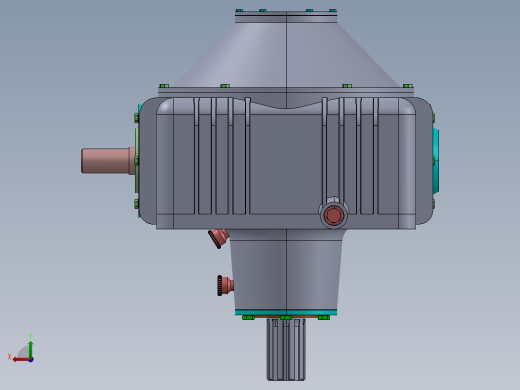Select the round red plug on housing front
This screenshot has width=520, height=390.
tap(334, 215)
